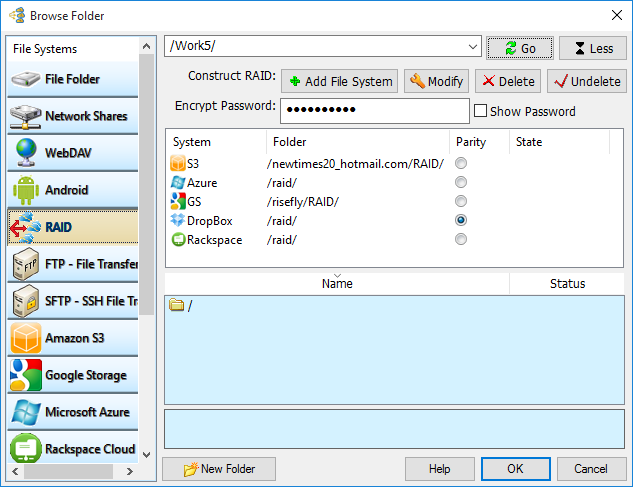Click the Azure row icon in RAID list
The height and width of the screenshot is (487, 633).
pos(178,183)
